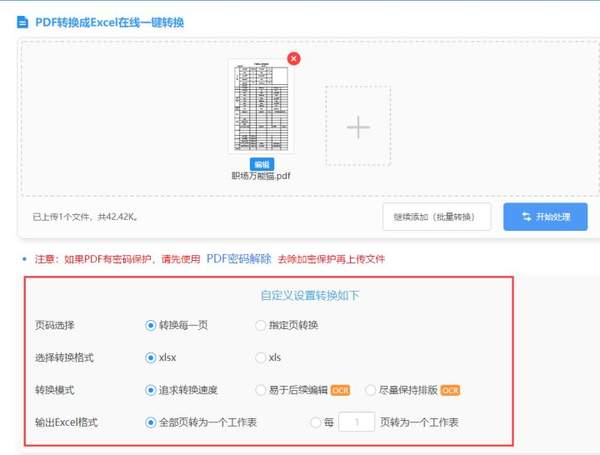Choose xlsx output format
Viewport: 600px width, 455px height.
(x=151, y=357)
